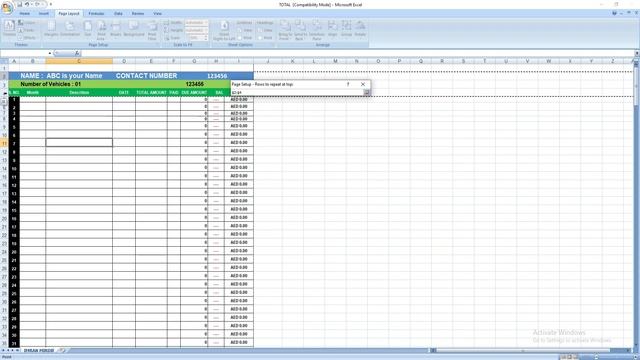The image size is (640, 360).
Task: Click the fx insert function icon
Action: coord(77,53)
